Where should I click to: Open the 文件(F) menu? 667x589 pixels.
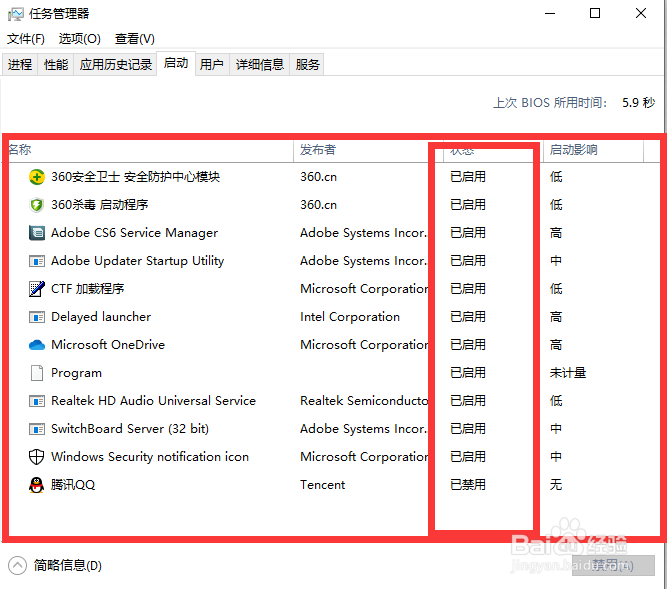click(26, 39)
